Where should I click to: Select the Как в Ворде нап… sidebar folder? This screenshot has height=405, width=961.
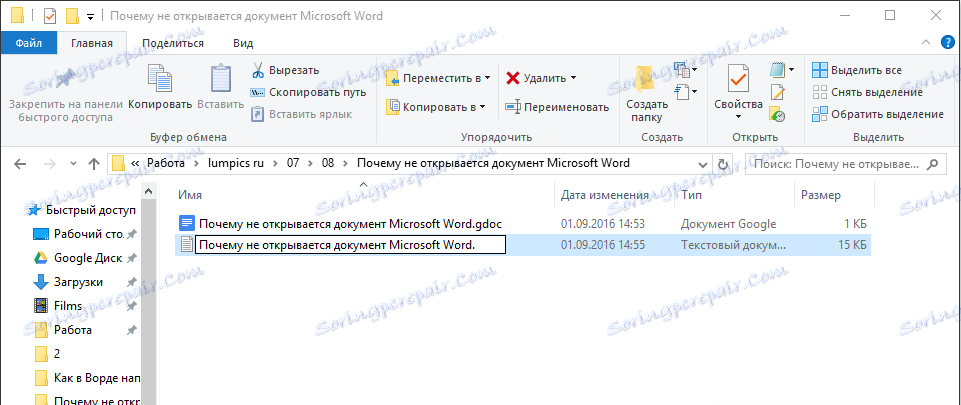click(87, 377)
